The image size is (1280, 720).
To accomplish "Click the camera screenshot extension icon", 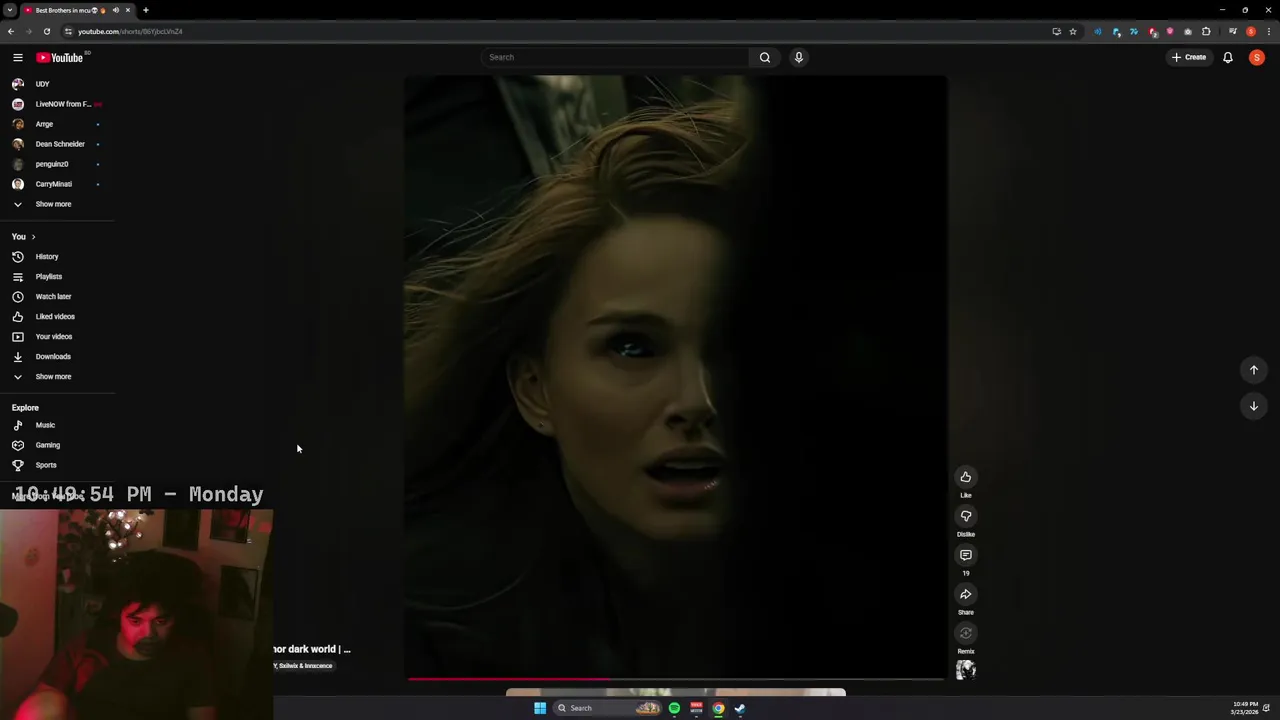I will click(1188, 31).
